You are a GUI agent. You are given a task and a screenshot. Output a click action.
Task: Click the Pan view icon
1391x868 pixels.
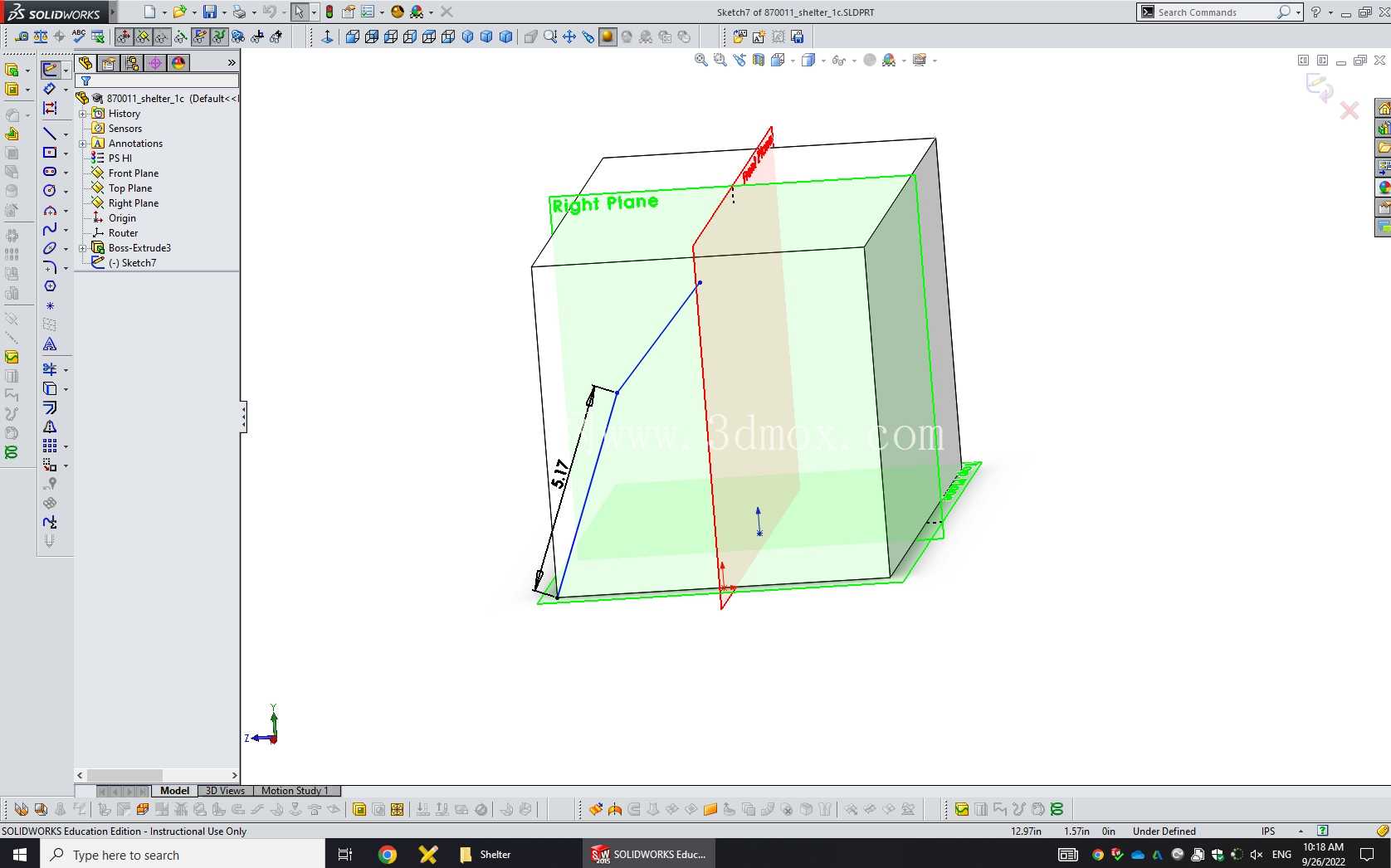569,37
